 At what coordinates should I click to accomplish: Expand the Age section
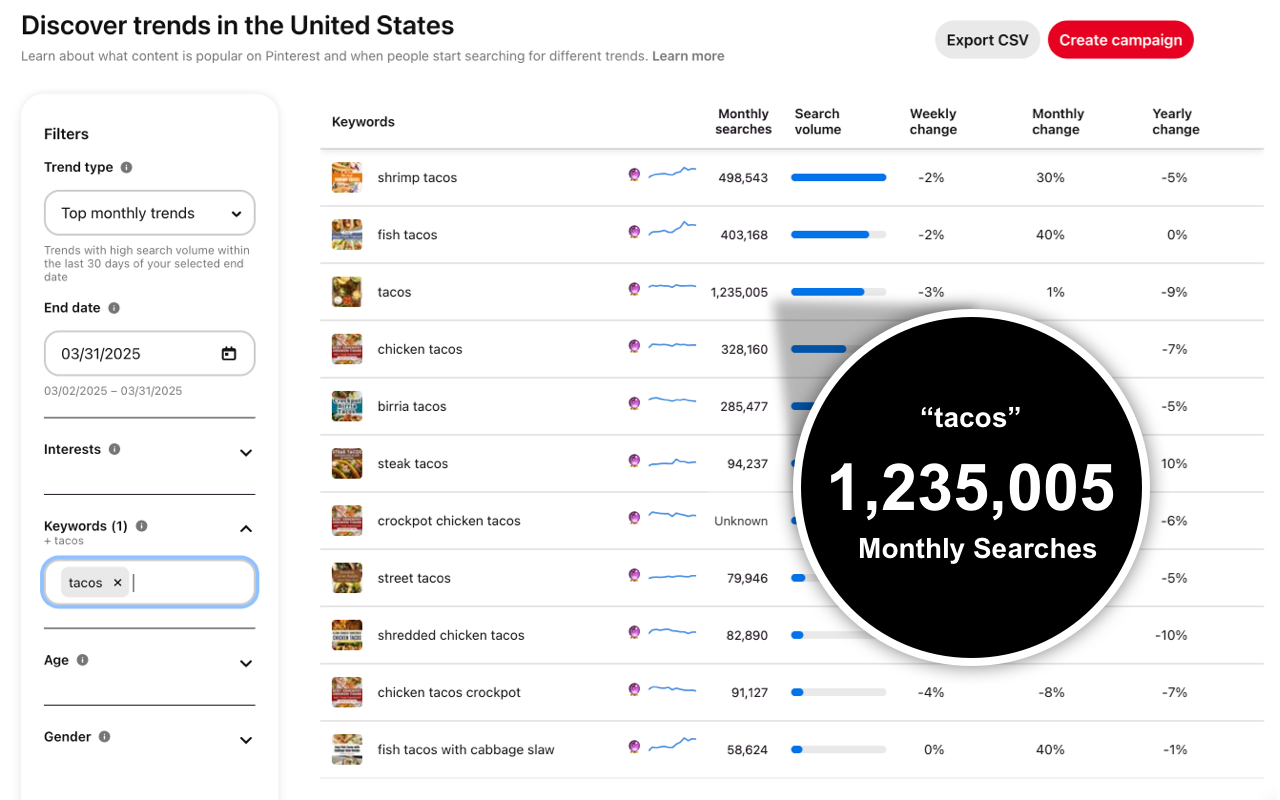(245, 663)
